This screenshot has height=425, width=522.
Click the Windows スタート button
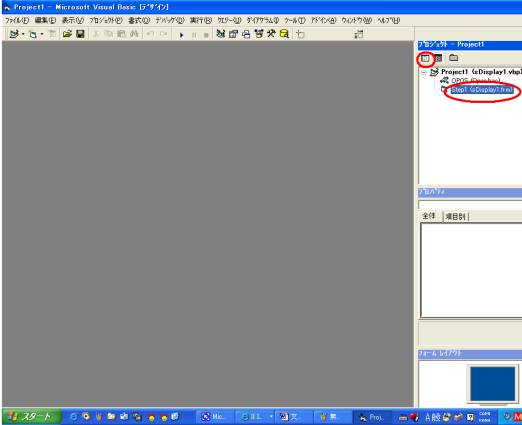click(x=31, y=416)
